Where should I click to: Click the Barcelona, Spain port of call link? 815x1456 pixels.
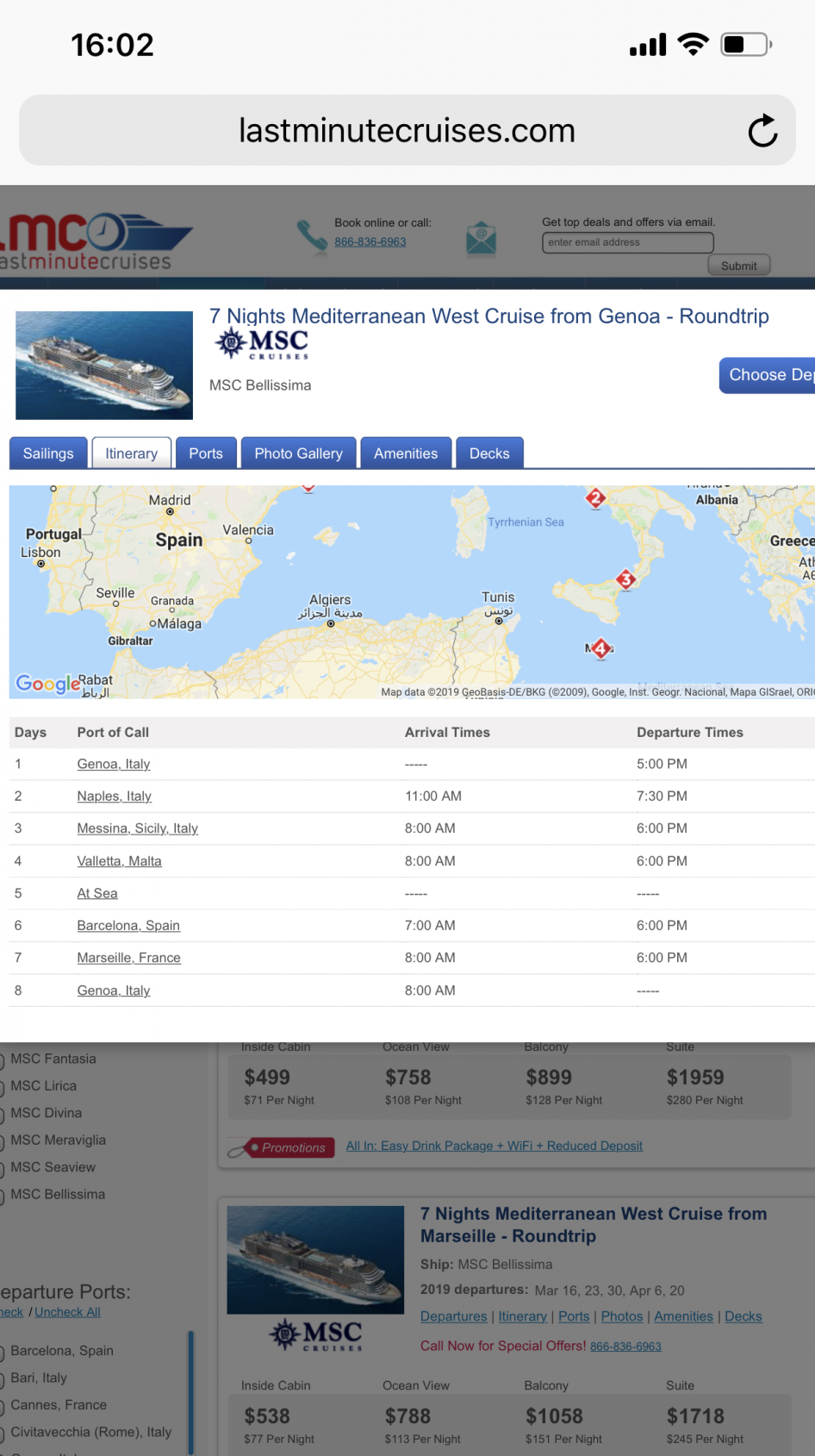click(128, 926)
